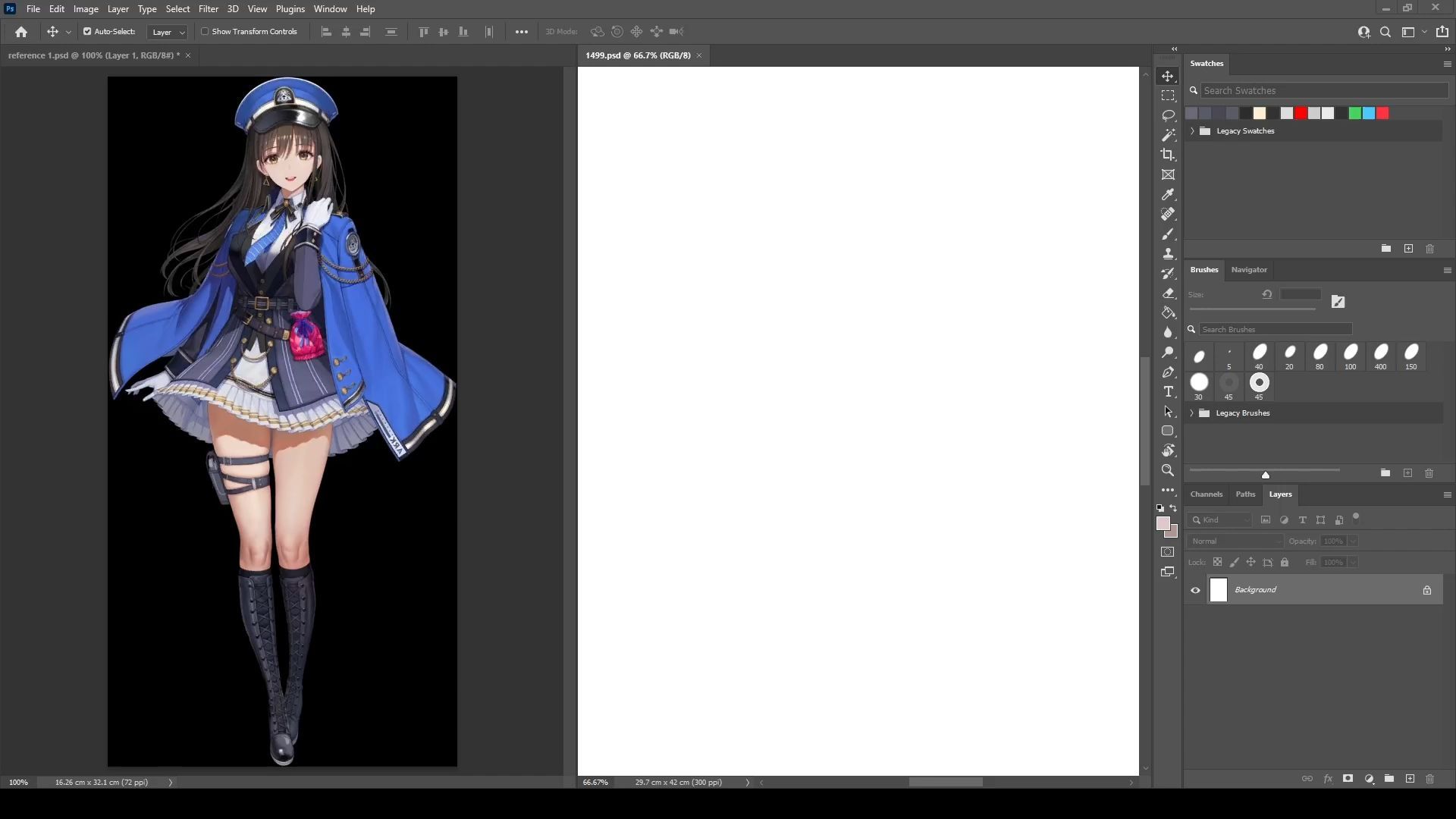Close the 1499.psd document tab

[699, 55]
